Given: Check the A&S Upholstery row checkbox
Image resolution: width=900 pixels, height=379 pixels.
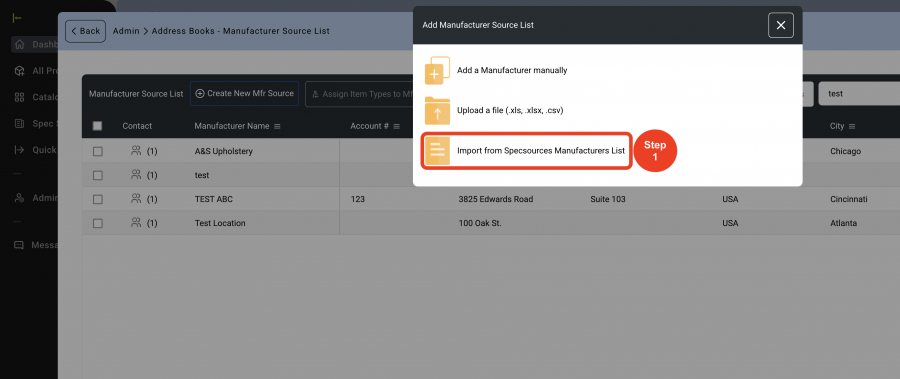Looking at the screenshot, I should coord(98,152).
